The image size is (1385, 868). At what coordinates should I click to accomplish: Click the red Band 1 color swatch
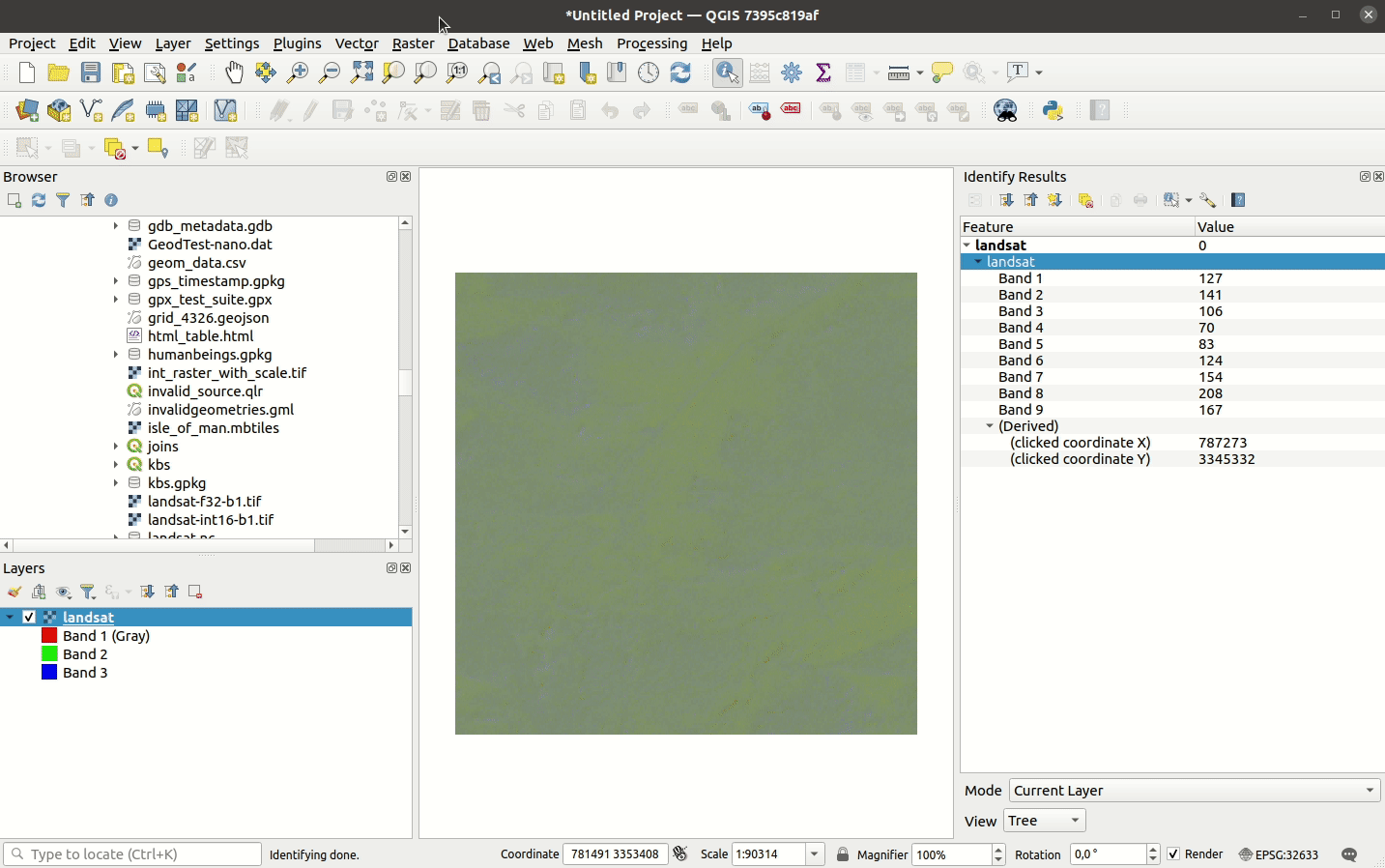(x=49, y=636)
